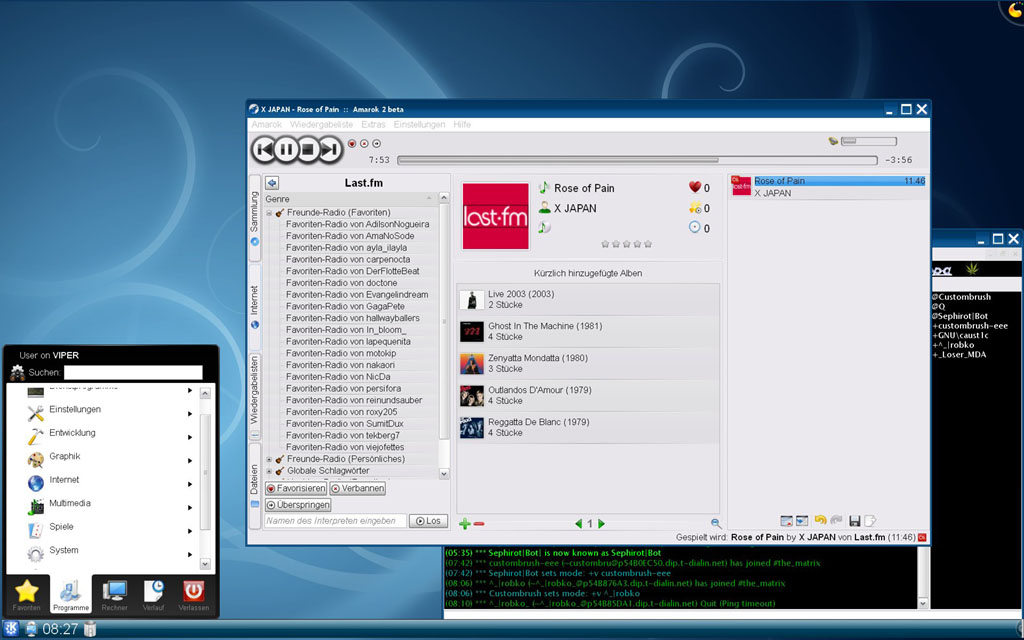The height and width of the screenshot is (640, 1024).
Task: Click the Verbannen button
Action: (357, 488)
